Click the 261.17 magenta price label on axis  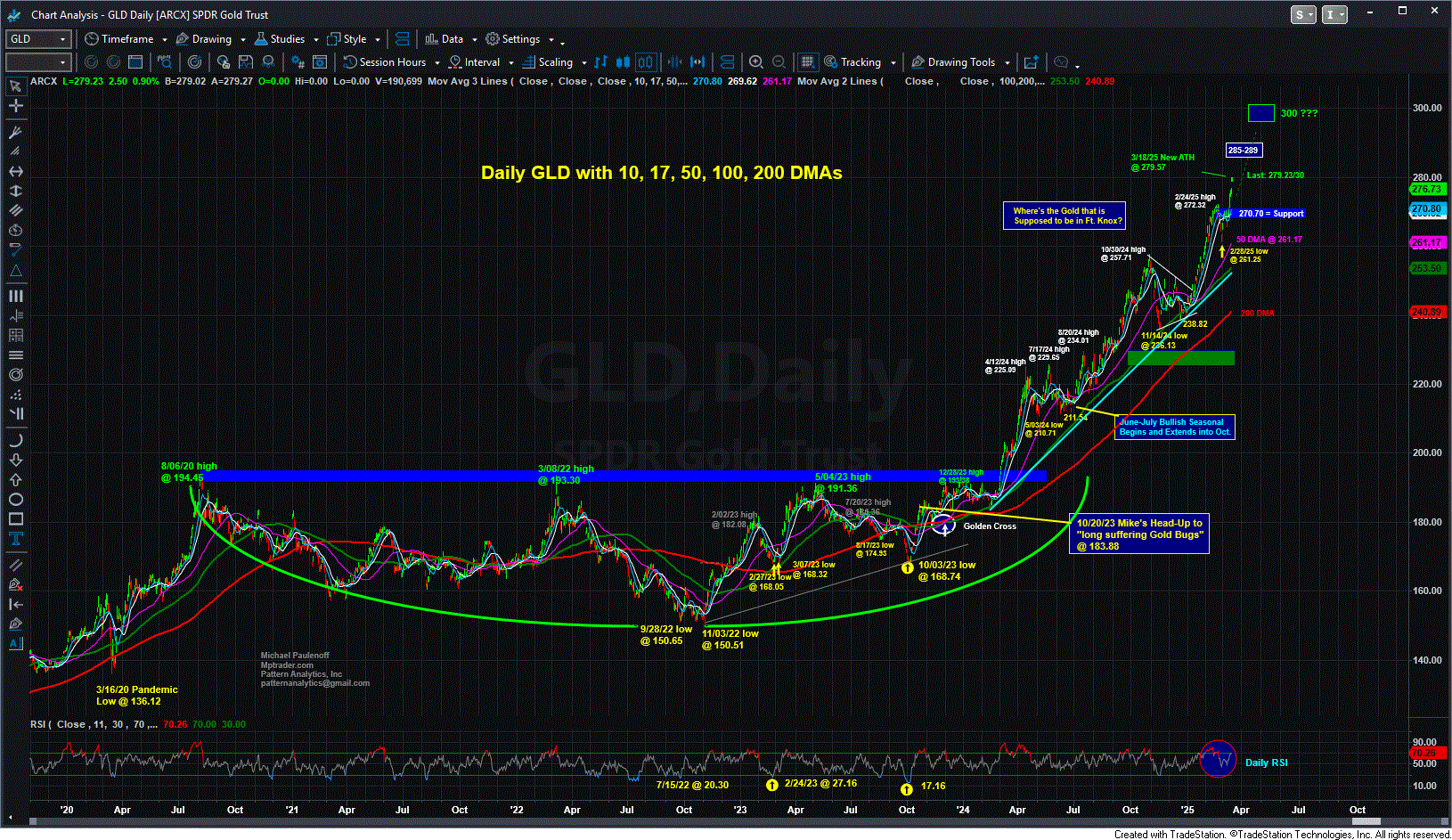pos(1426,242)
